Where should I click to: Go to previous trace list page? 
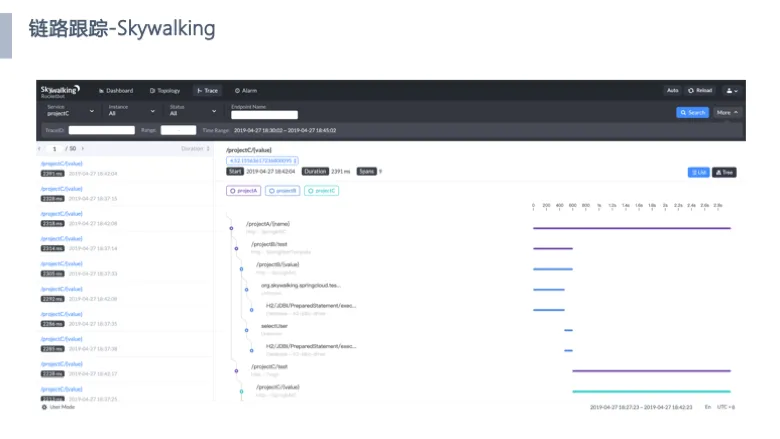39,149
